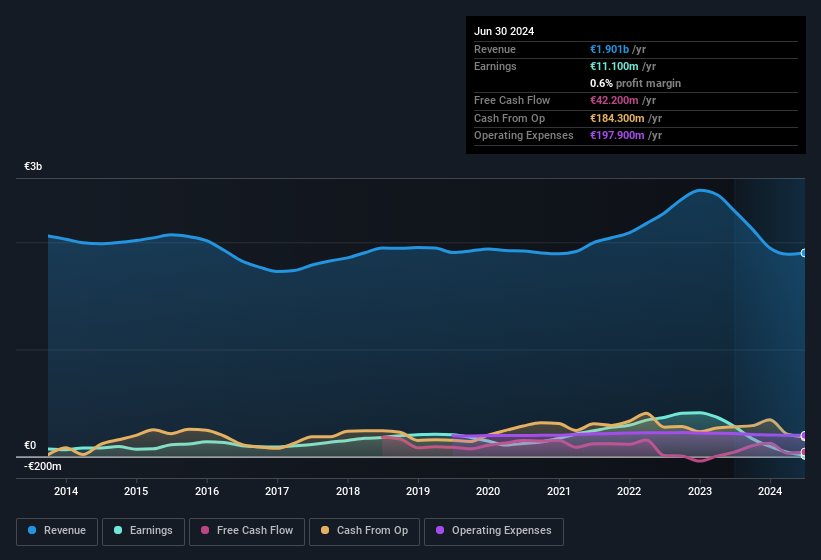The height and width of the screenshot is (560, 821).
Task: Click the pink Free Cash Flow endpoint marker
Action: point(804,453)
